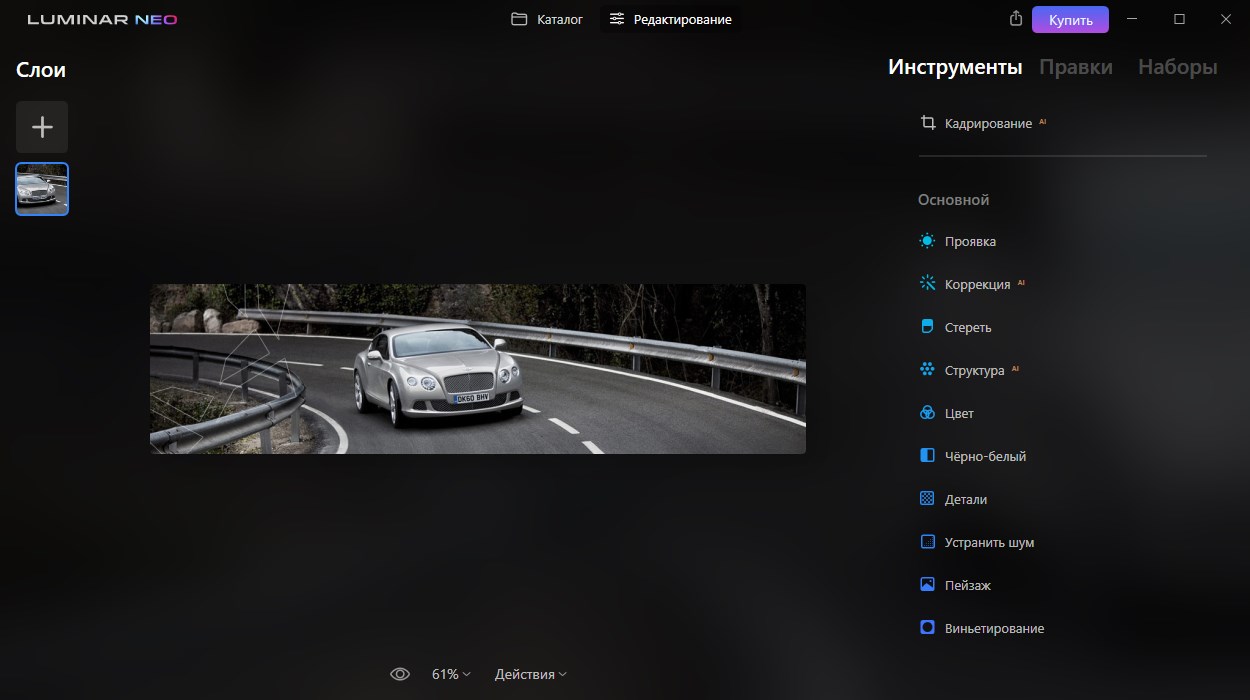Viewport: 1250px width, 700px height.
Task: Open the Пейзаж tool label
Action: (968, 586)
